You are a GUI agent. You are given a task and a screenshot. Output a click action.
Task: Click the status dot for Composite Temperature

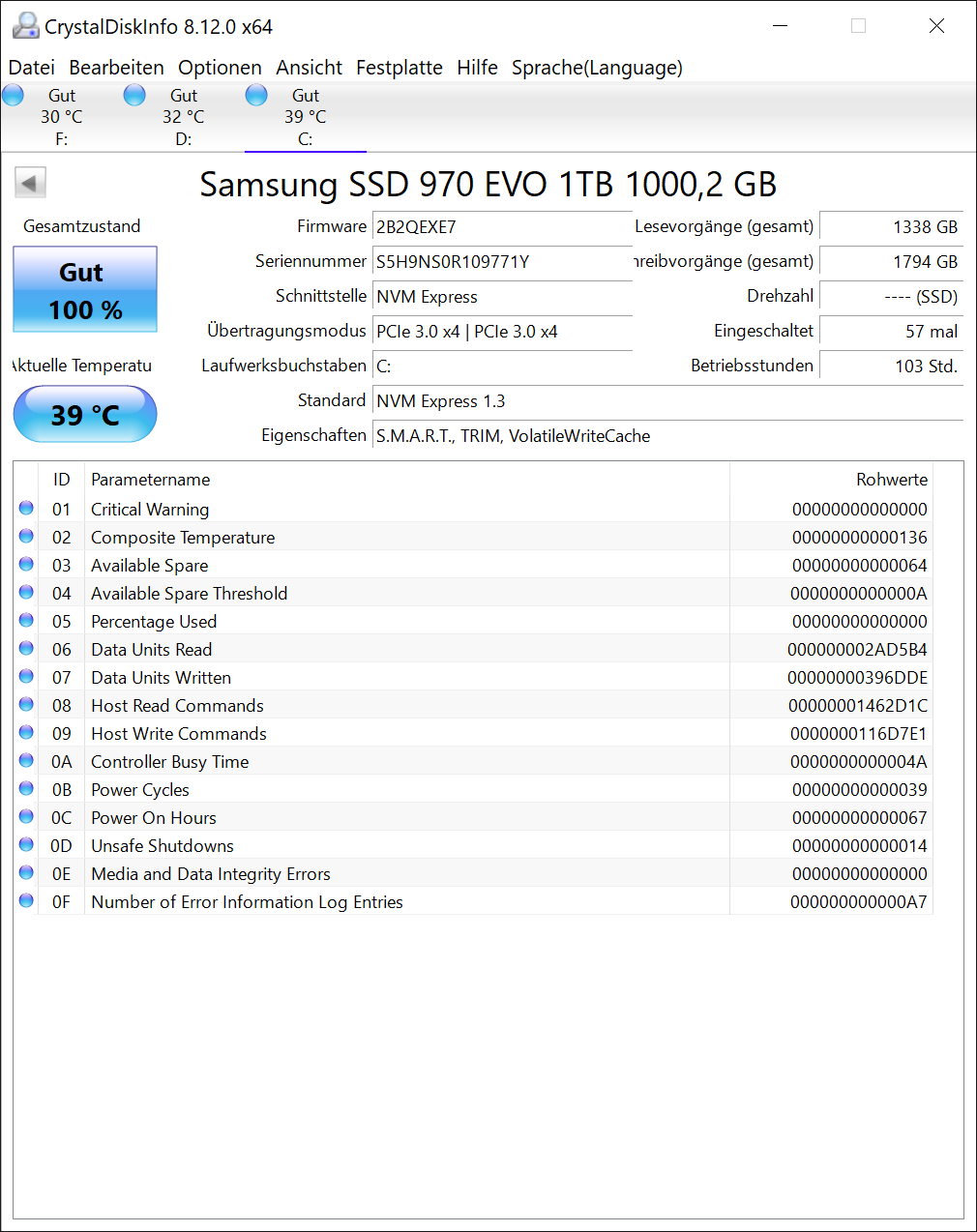point(26,536)
